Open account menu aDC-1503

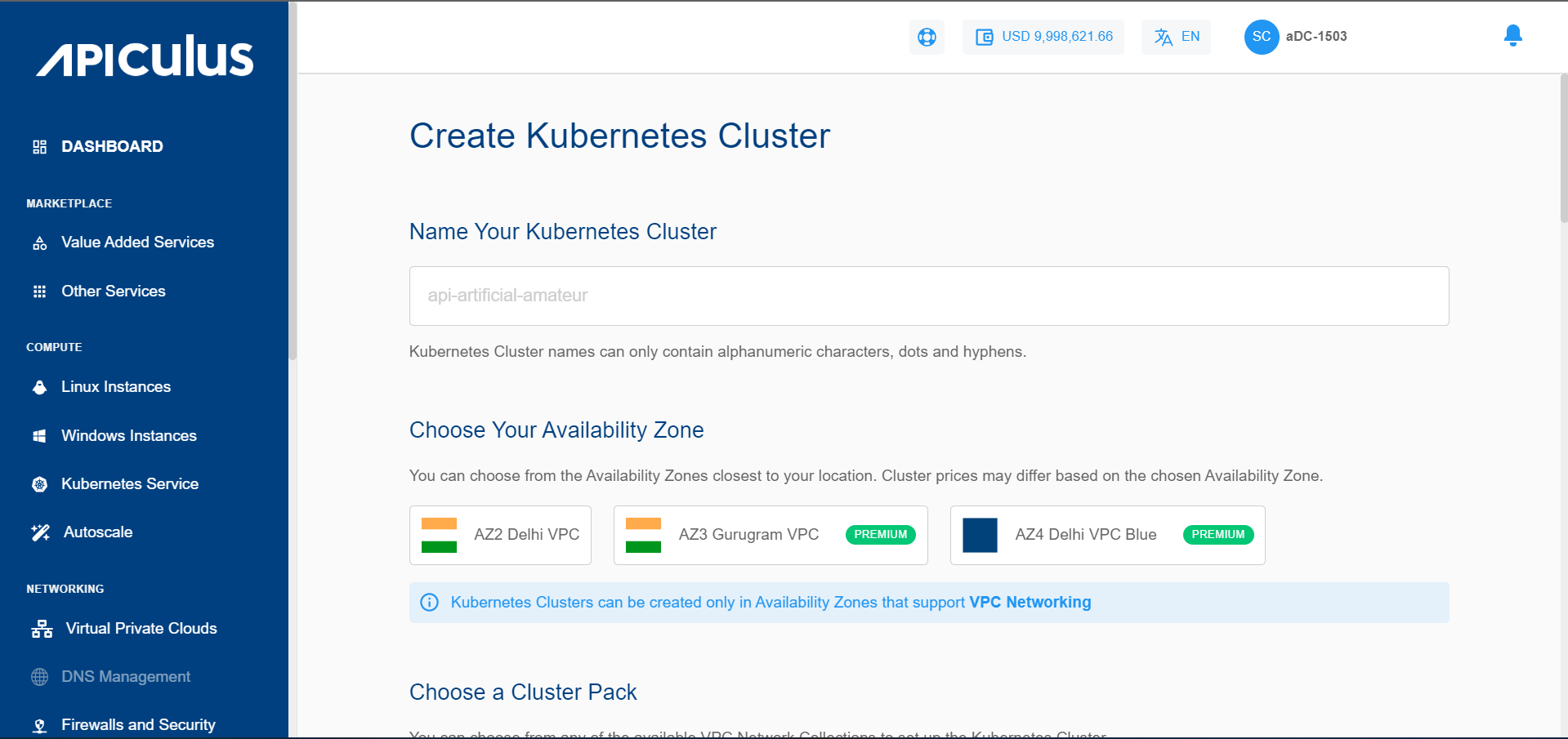point(1316,37)
